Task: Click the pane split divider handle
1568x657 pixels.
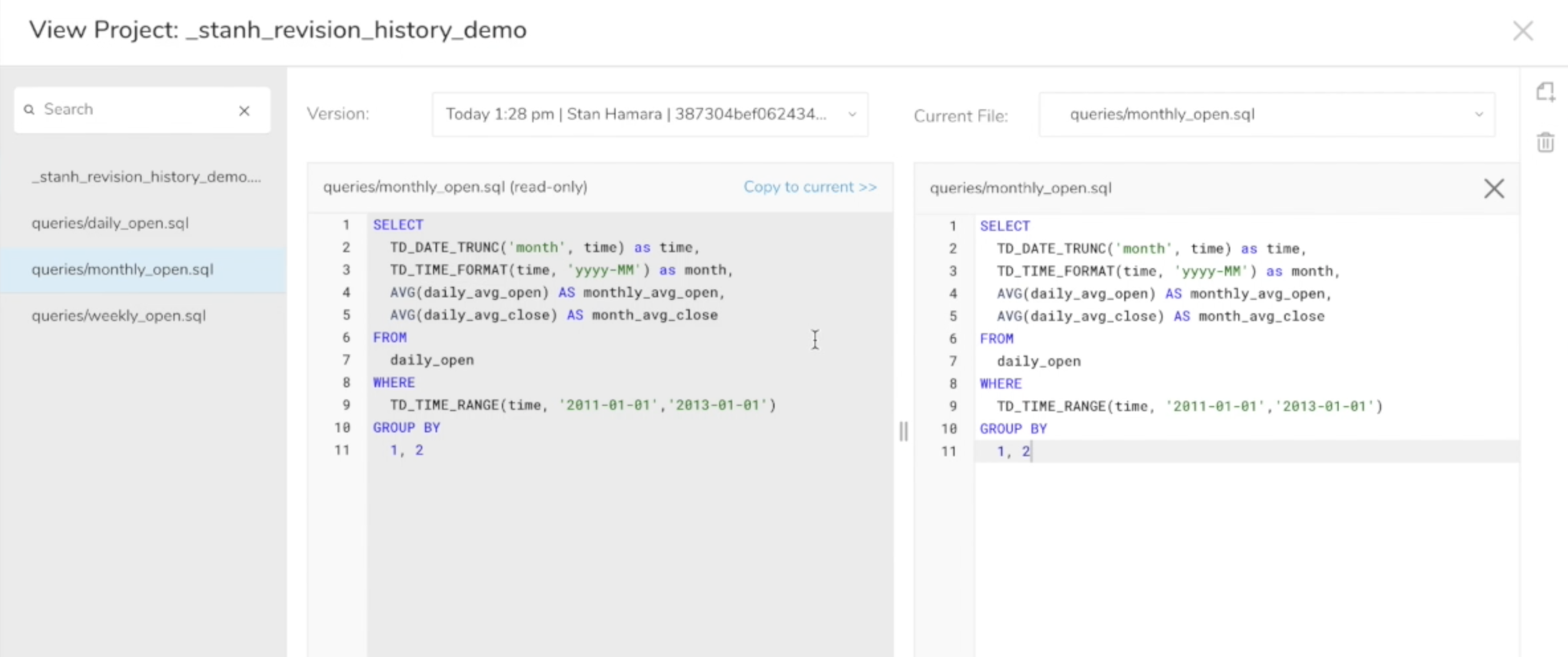Action: [903, 431]
